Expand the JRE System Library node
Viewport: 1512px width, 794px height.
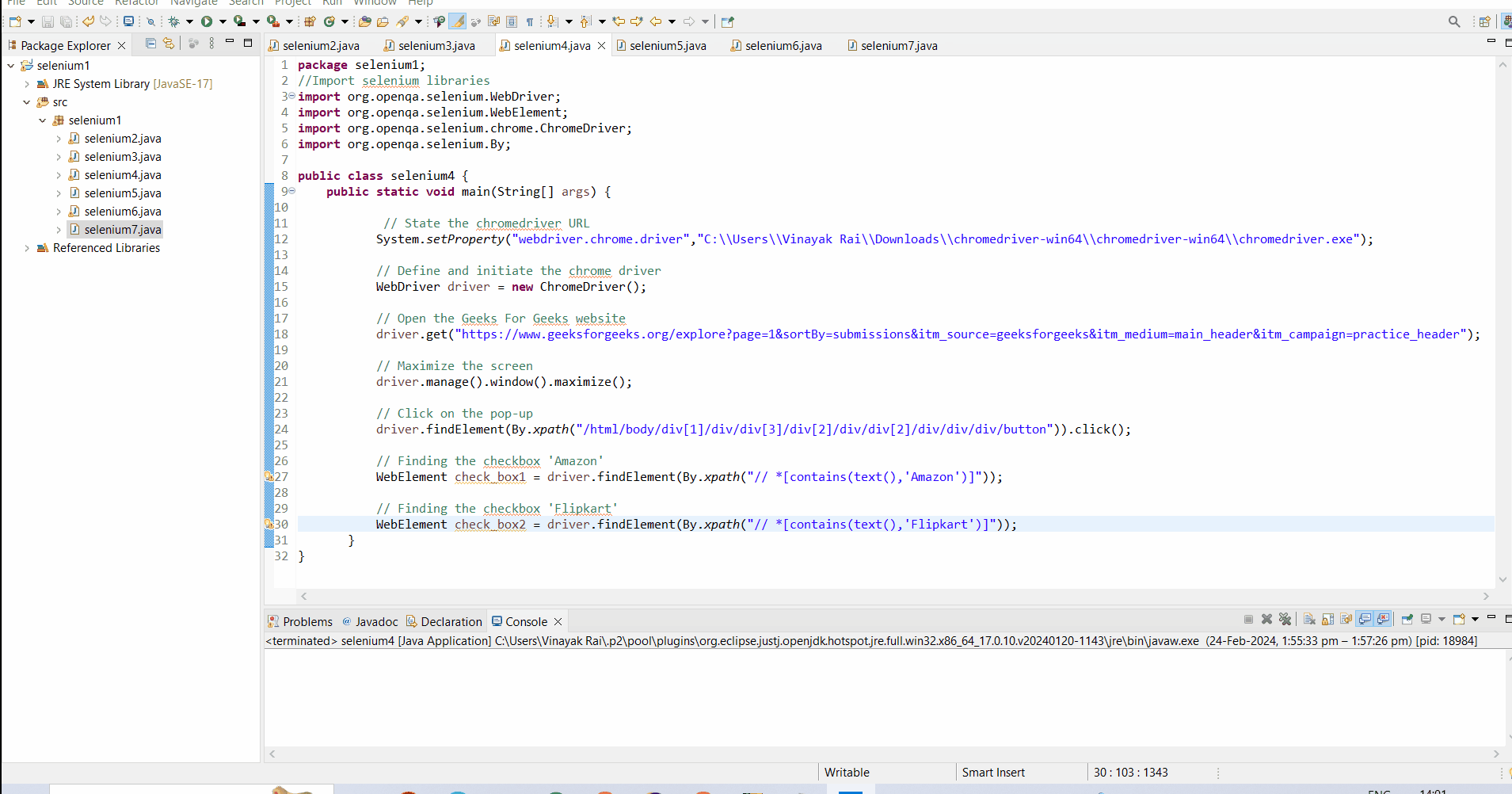tap(27, 84)
